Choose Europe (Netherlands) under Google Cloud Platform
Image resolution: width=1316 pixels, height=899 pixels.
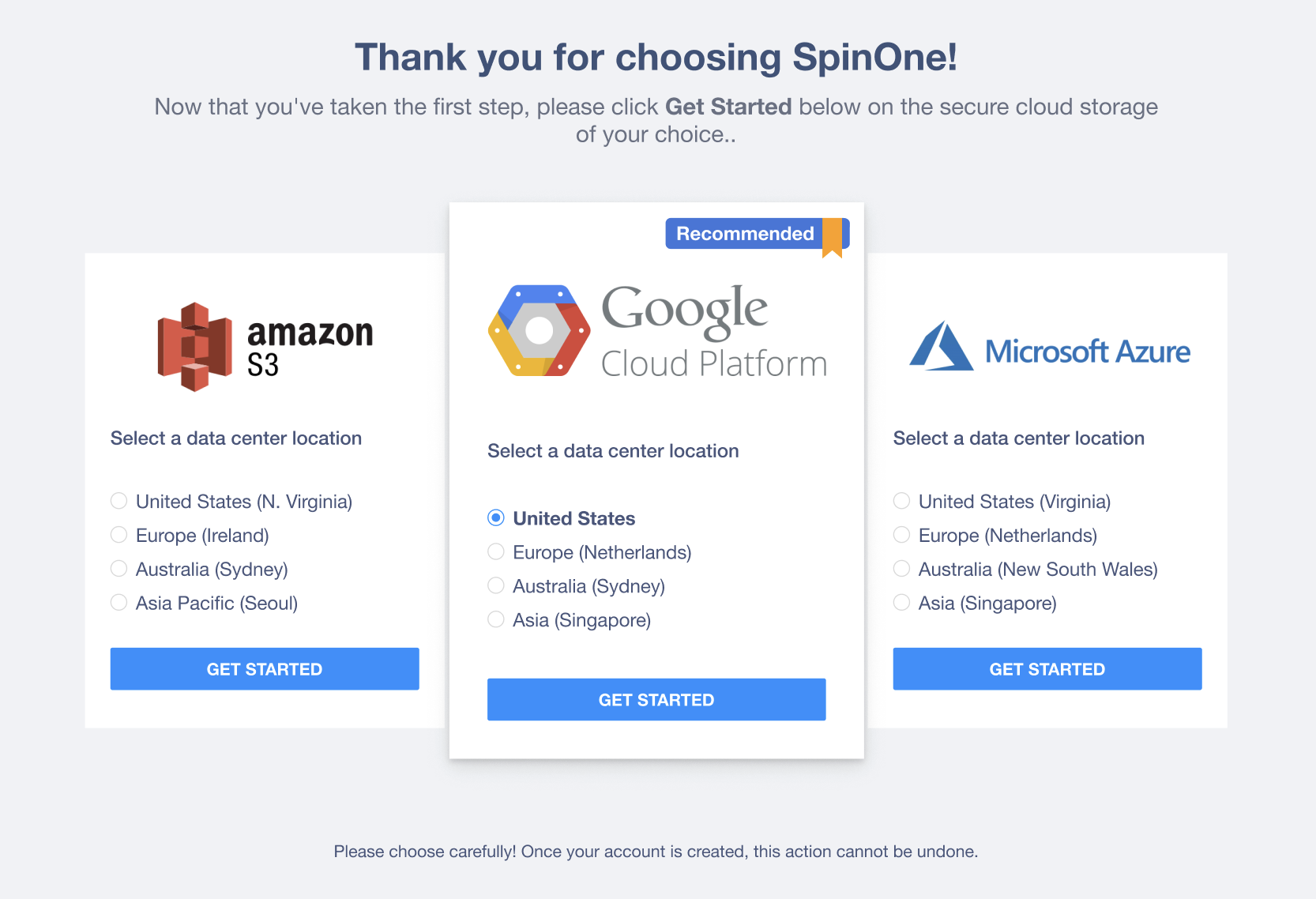(x=496, y=552)
